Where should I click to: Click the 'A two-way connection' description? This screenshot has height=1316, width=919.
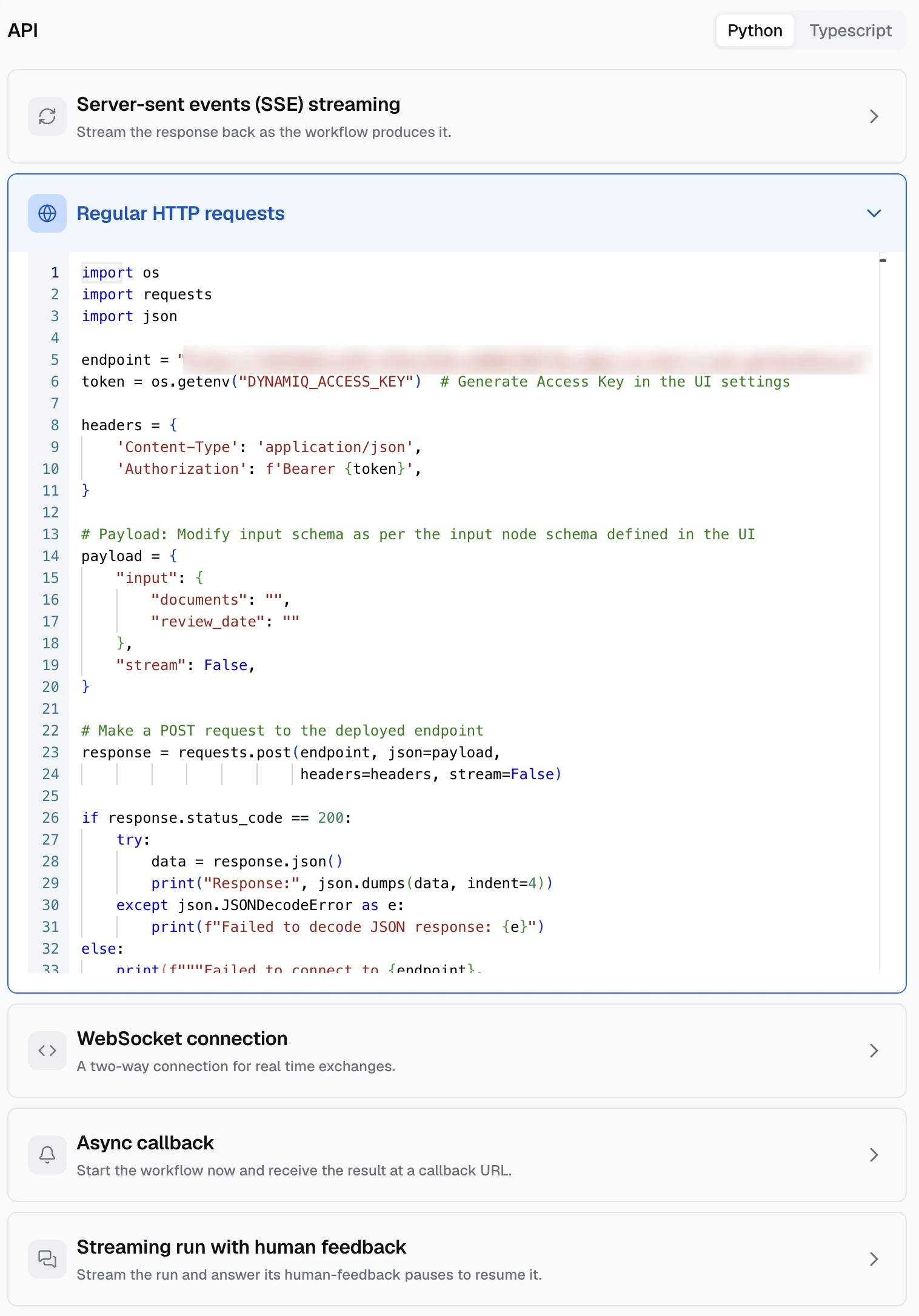click(x=236, y=1066)
